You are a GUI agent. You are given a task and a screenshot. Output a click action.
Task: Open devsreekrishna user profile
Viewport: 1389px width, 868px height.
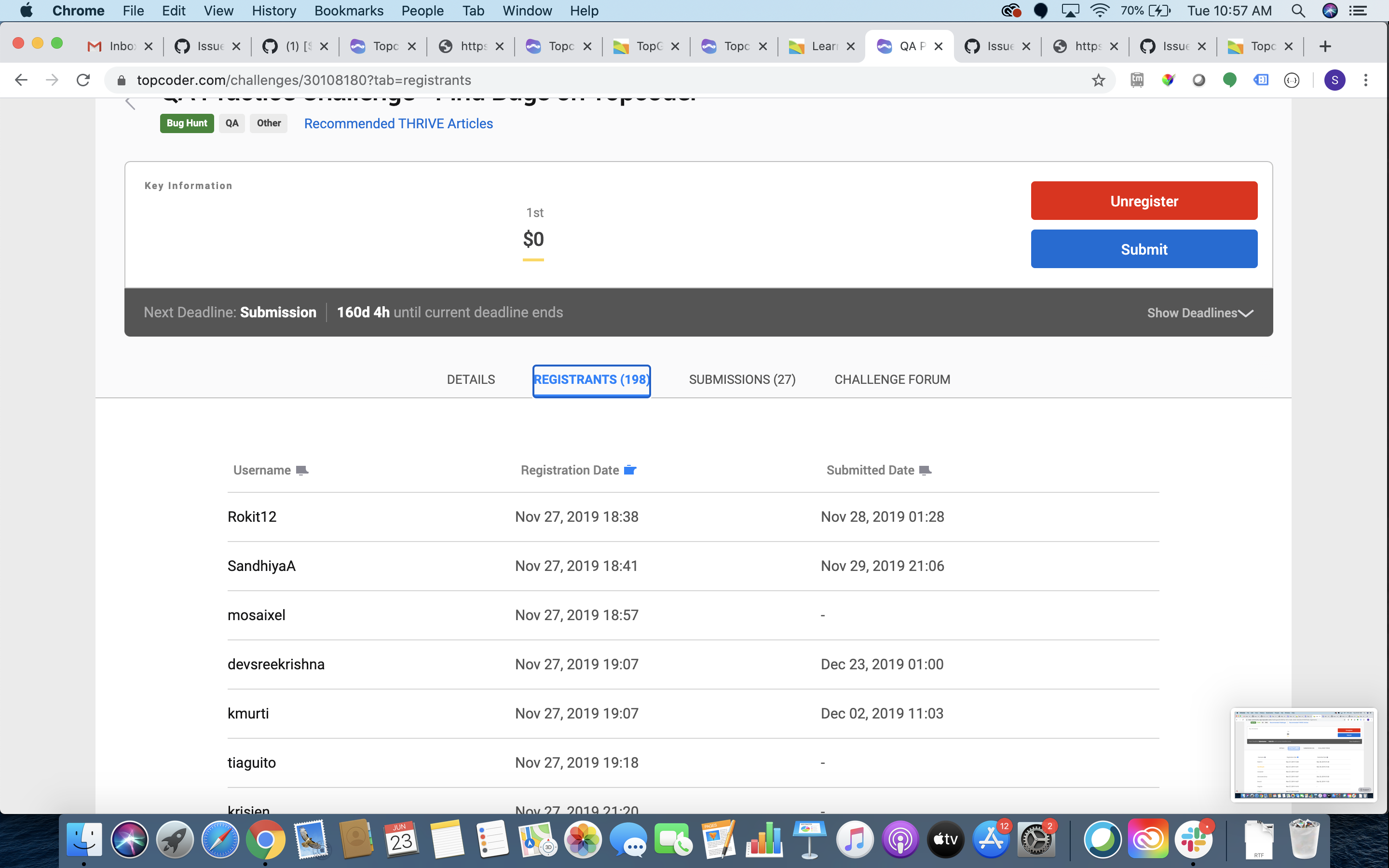[276, 664]
